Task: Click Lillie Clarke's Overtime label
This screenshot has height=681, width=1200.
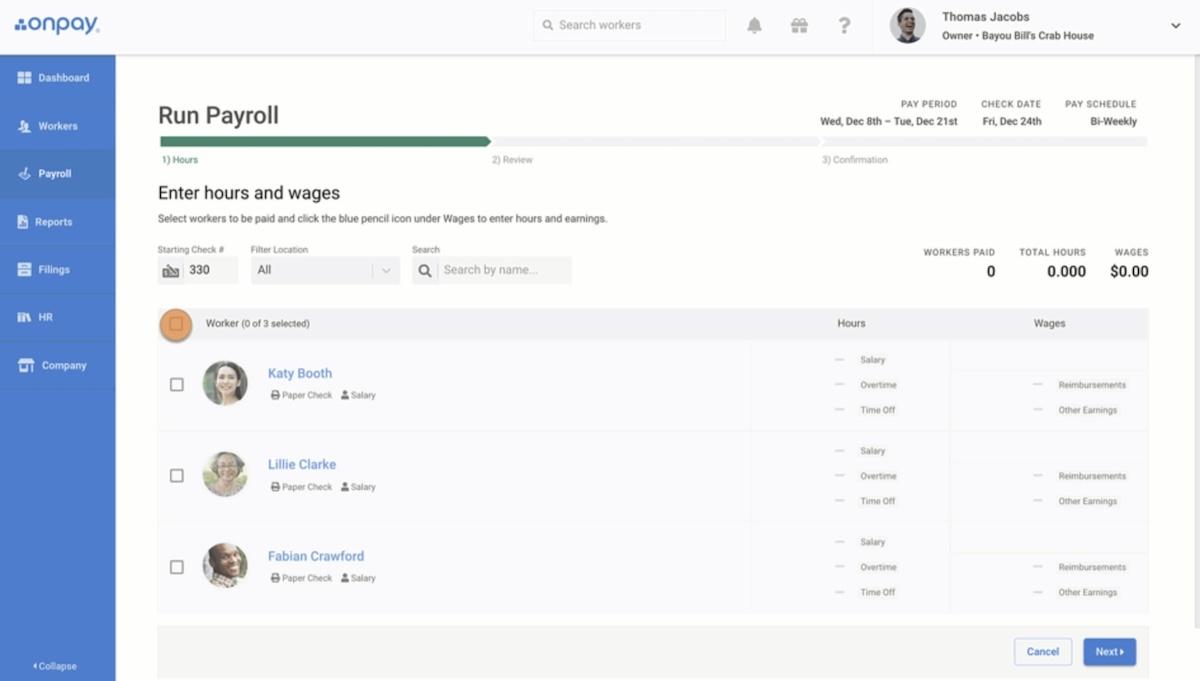Action: click(878, 476)
